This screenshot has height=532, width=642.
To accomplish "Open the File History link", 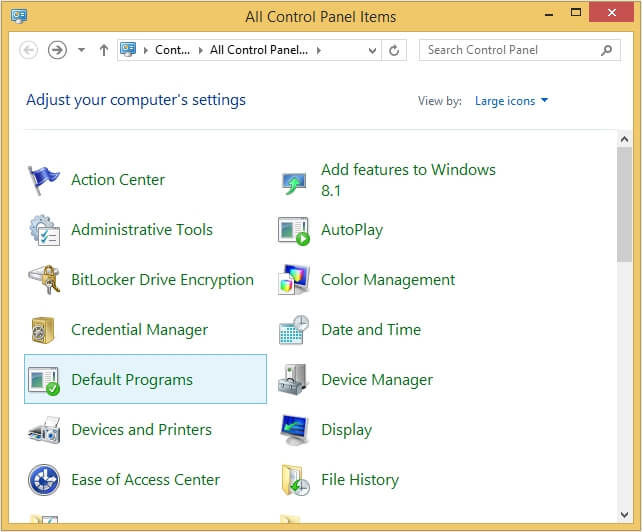I will pos(360,480).
